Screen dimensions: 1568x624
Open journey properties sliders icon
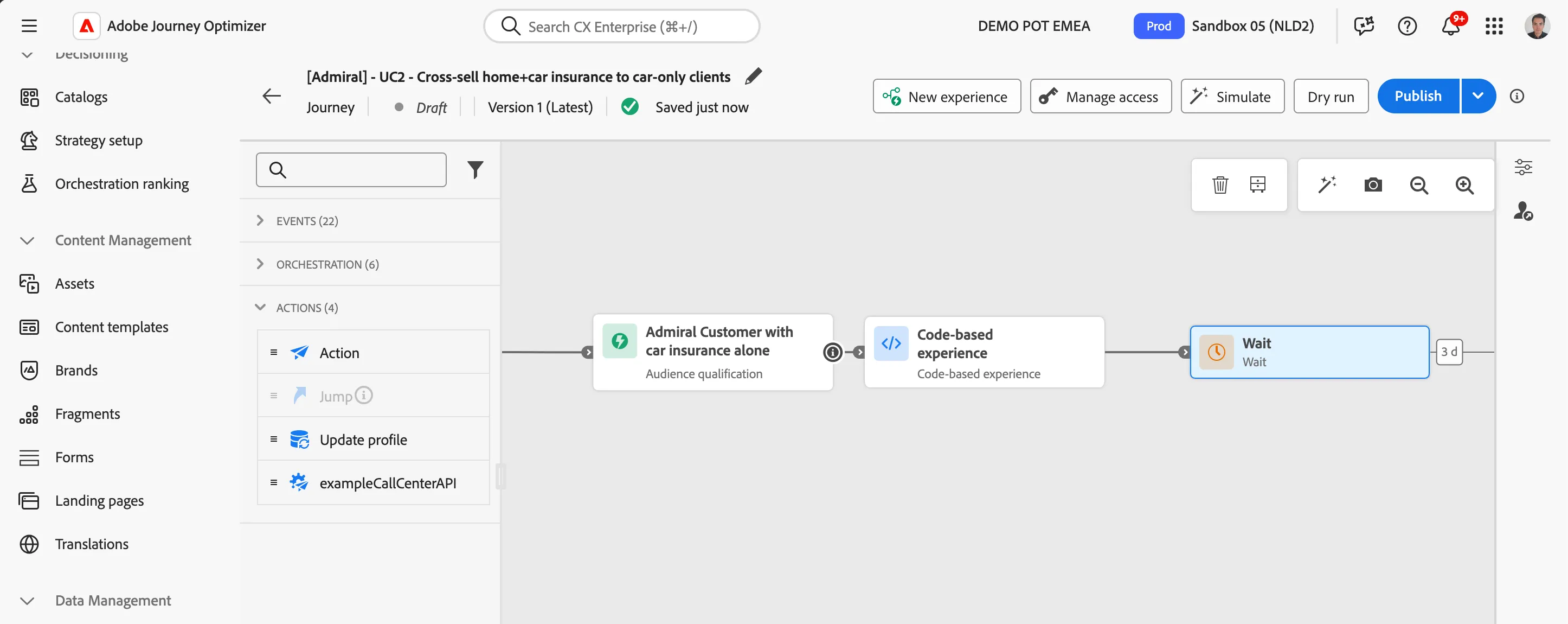pos(1523,167)
